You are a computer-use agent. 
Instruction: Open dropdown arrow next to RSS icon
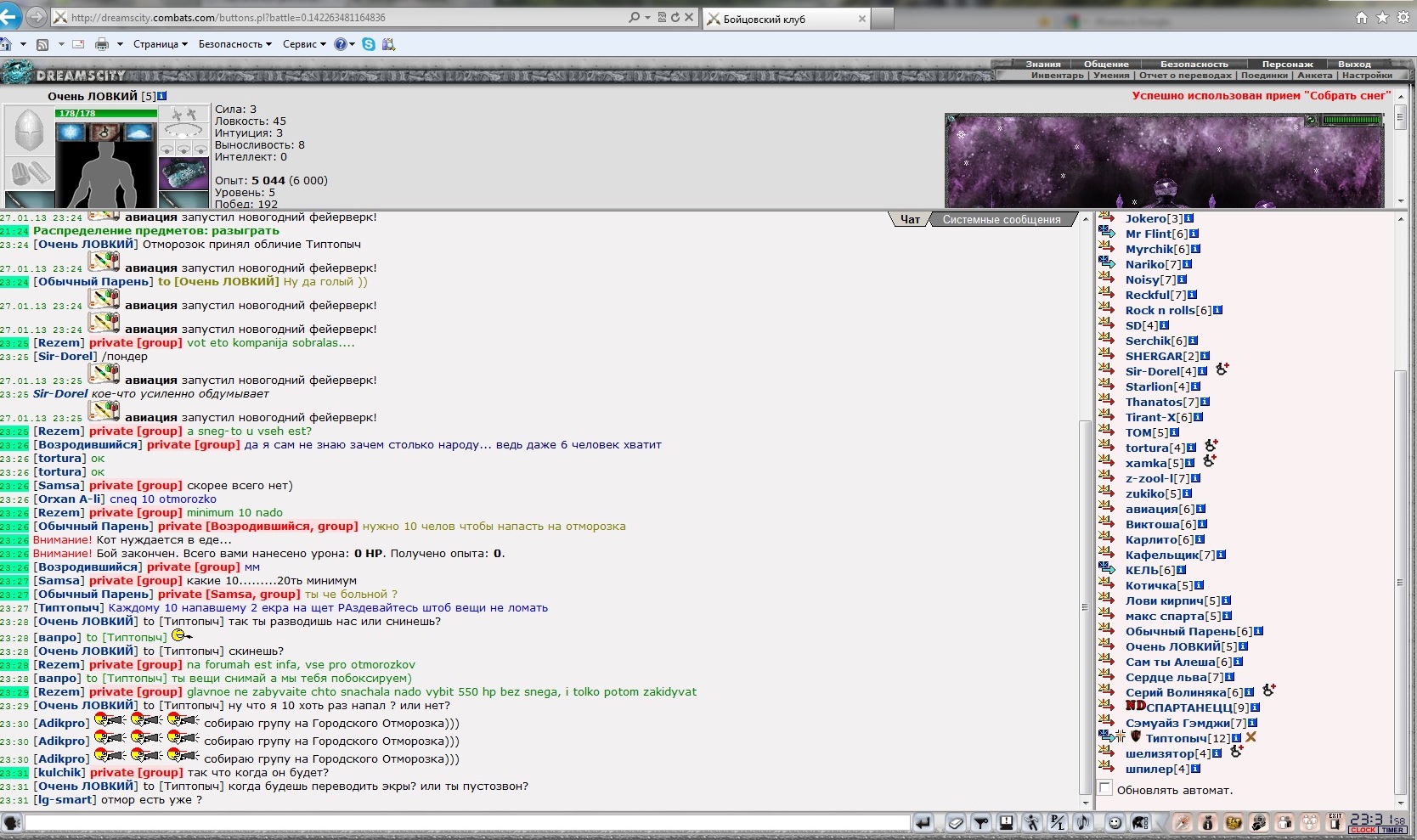(60, 44)
